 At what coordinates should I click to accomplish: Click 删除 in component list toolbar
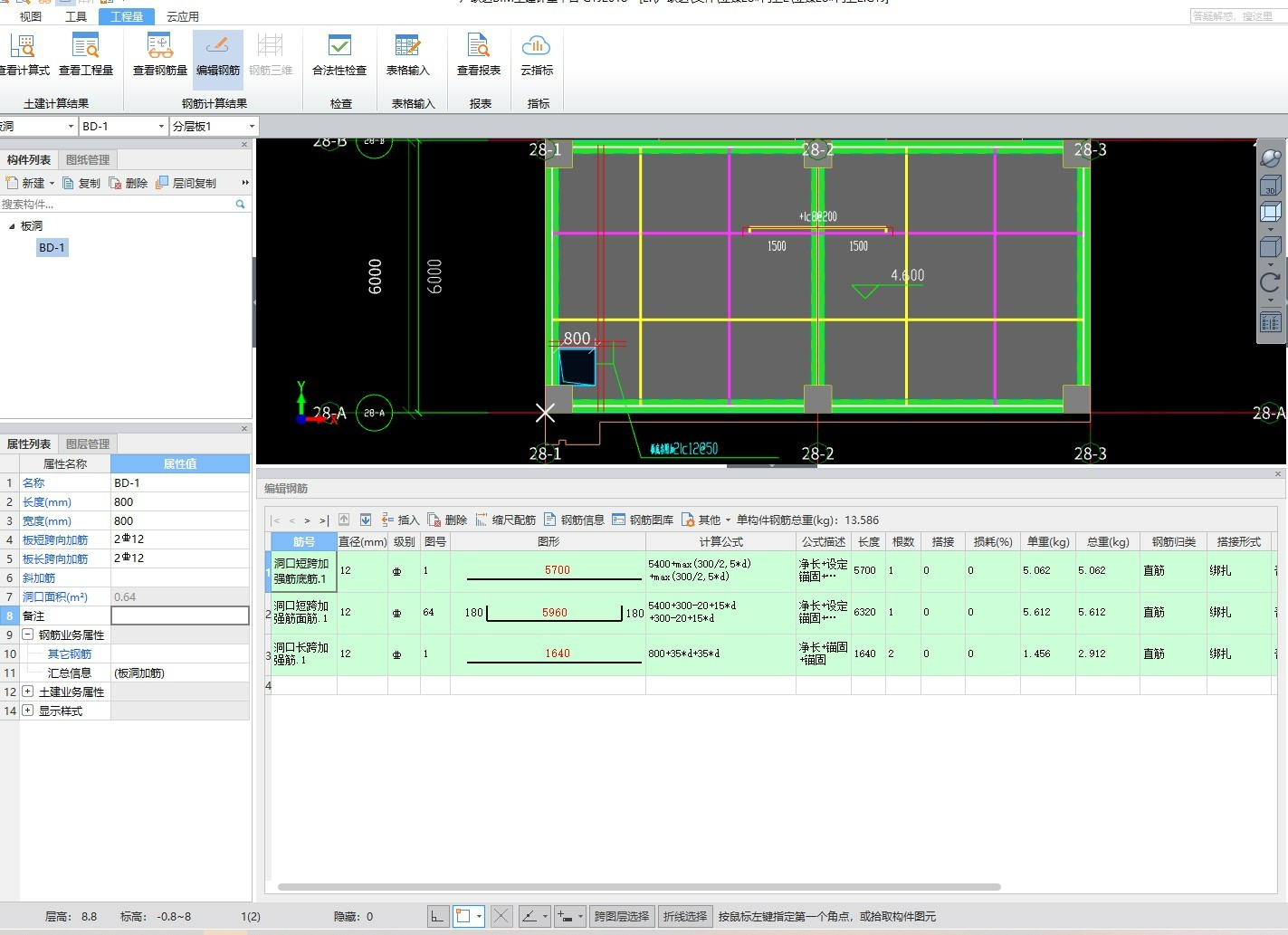pos(129,183)
